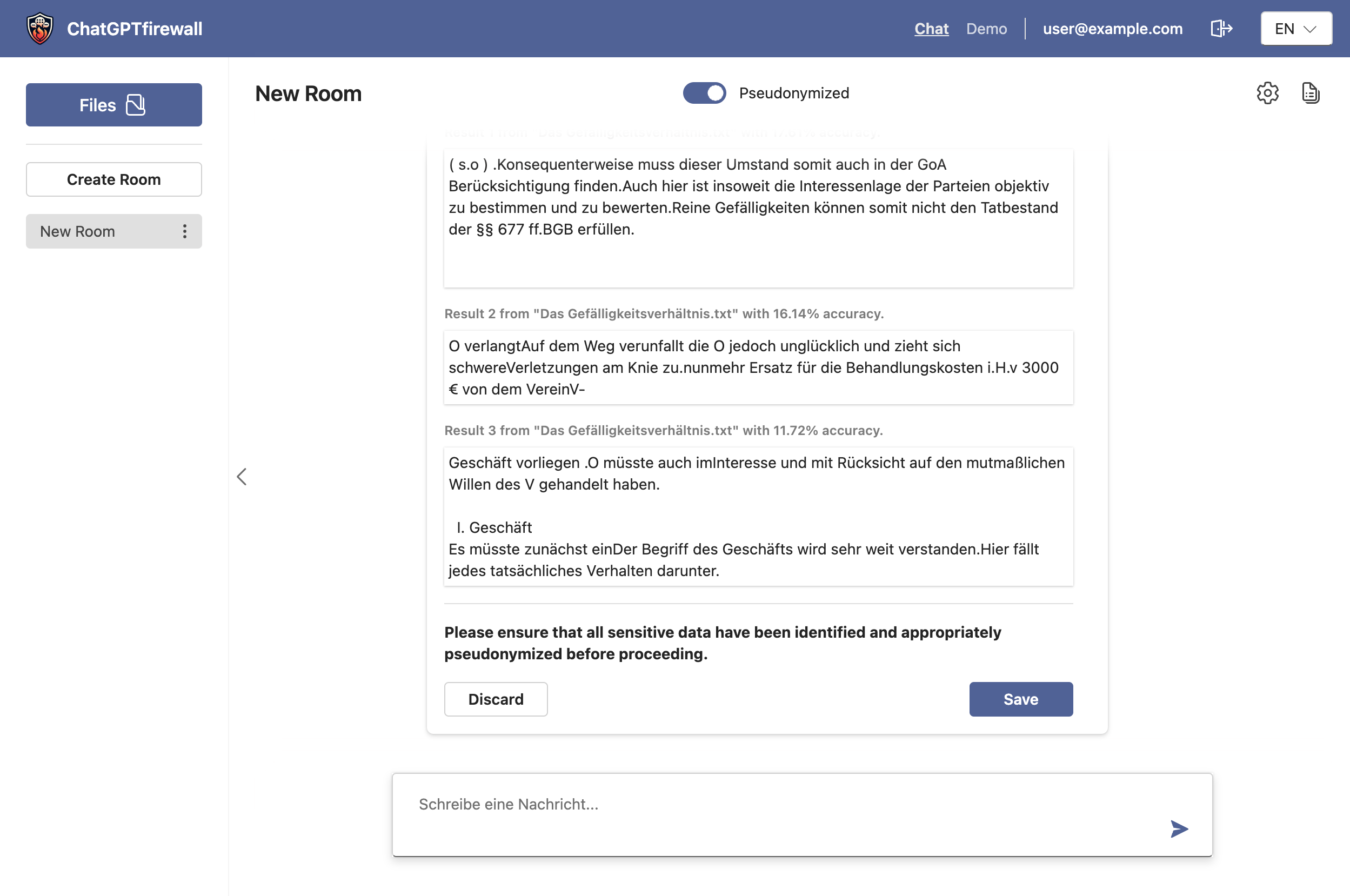Switch to the Demo tab
Image resolution: width=1350 pixels, height=896 pixels.
click(986, 29)
